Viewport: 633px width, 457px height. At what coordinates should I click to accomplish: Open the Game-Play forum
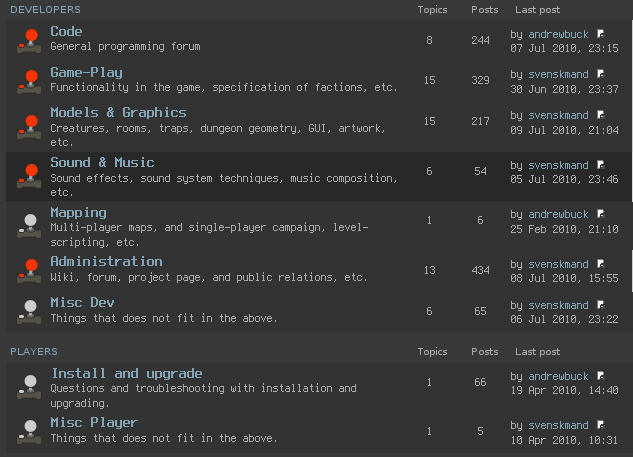pyautogui.click(x=86, y=72)
